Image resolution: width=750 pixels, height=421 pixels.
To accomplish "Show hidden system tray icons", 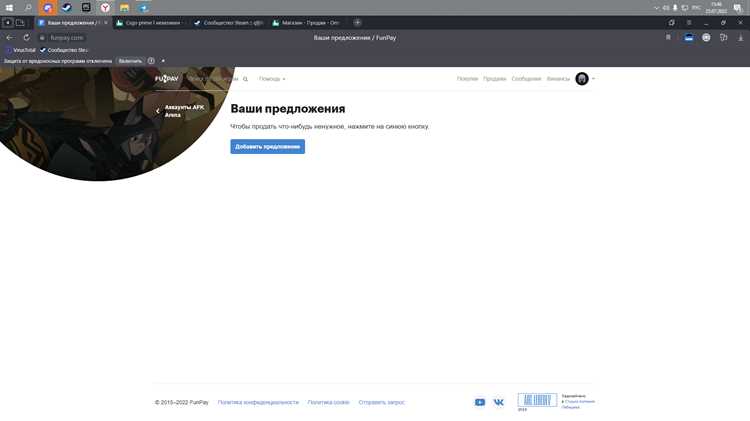I will tap(656, 8).
